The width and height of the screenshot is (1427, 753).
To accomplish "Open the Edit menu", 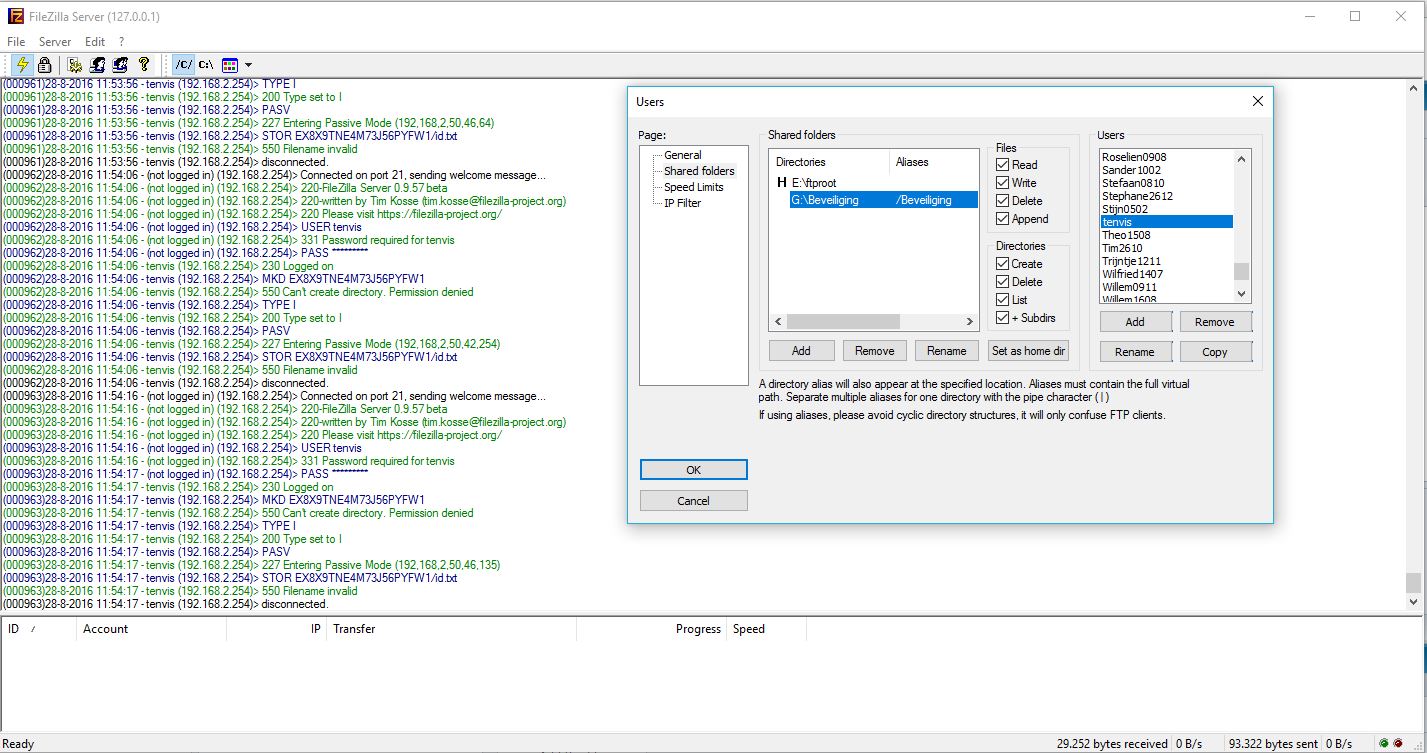I will point(95,42).
